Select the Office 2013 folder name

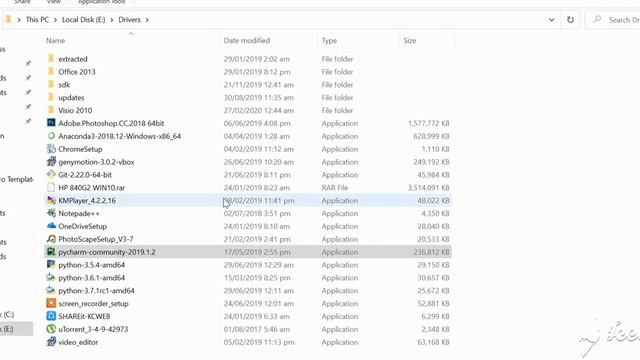point(77,71)
